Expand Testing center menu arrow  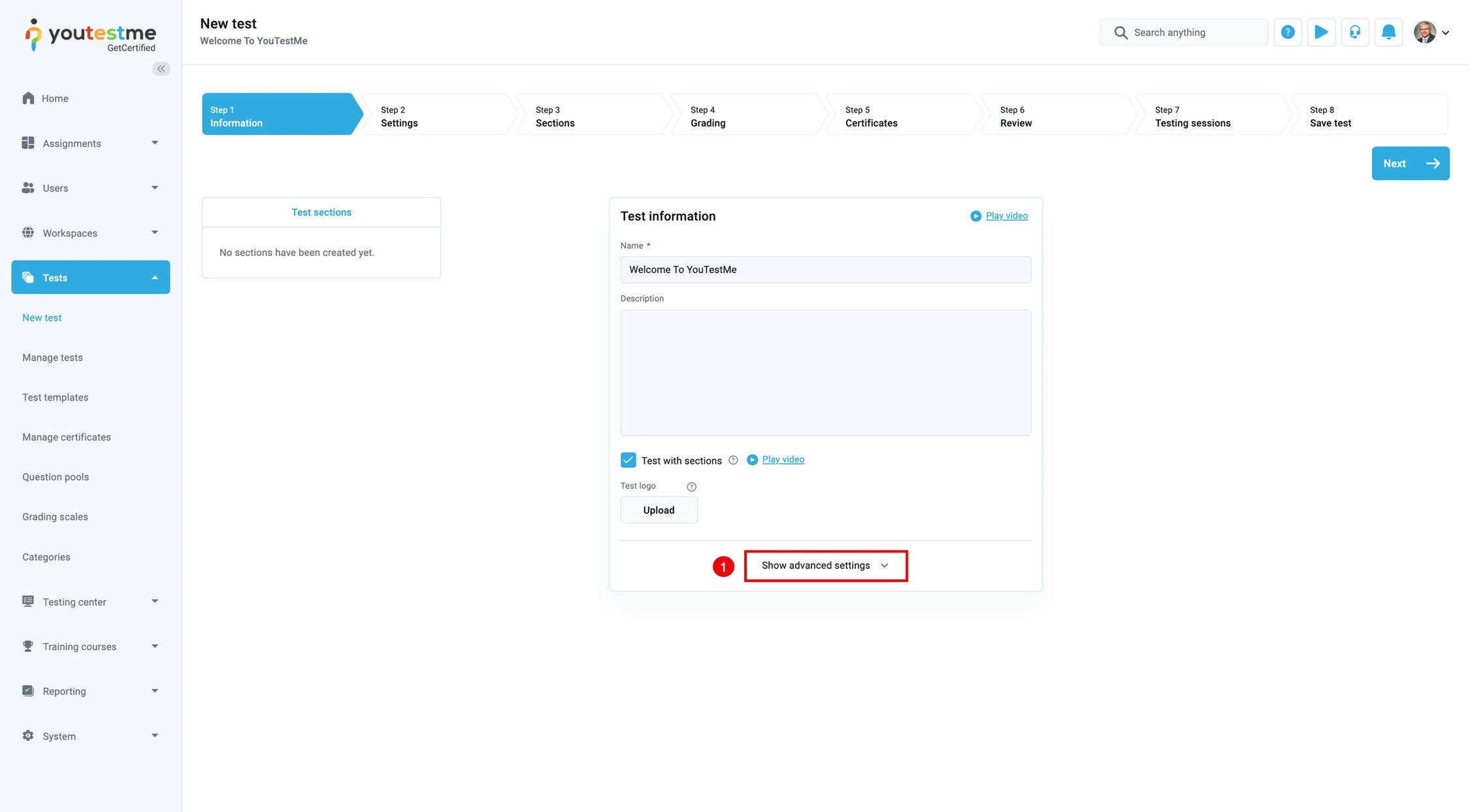(155, 601)
